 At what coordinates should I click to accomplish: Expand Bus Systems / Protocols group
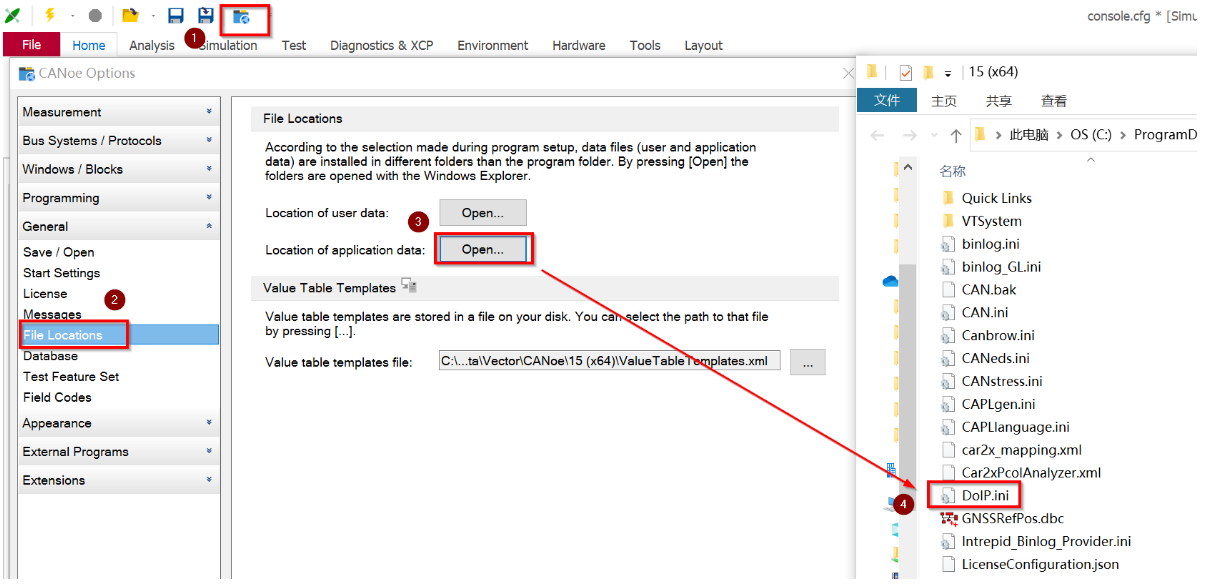click(118, 141)
